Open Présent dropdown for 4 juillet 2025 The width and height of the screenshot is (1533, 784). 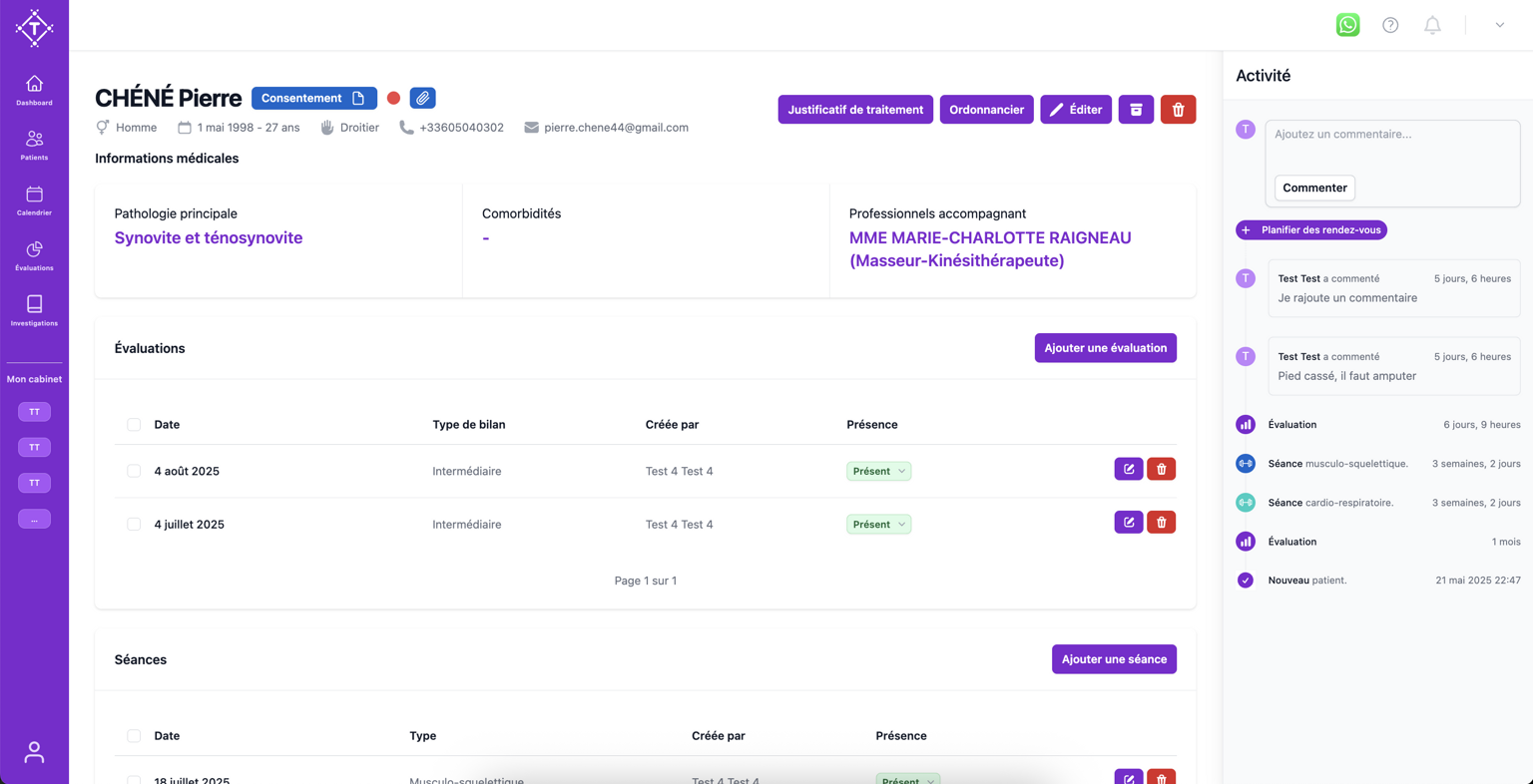click(878, 525)
